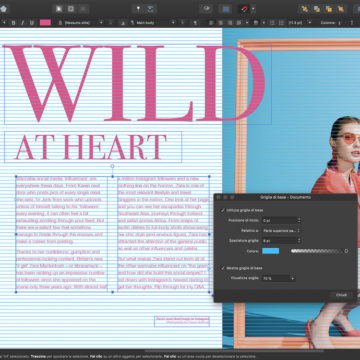360x360 pixels.
Task: Click the Posizione di inizio stepper arrows
Action: 299,220
